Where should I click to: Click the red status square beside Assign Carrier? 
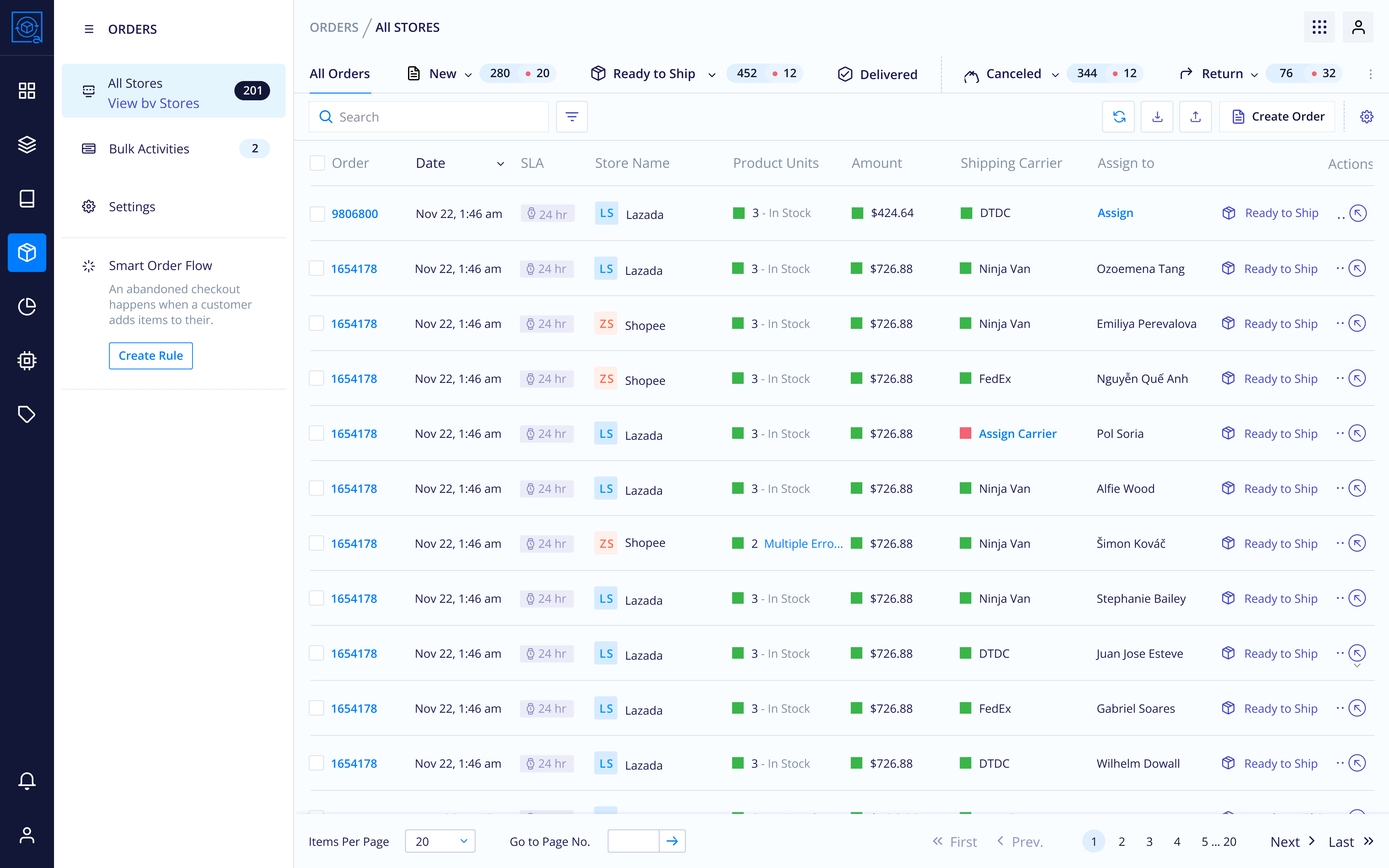tap(966, 433)
